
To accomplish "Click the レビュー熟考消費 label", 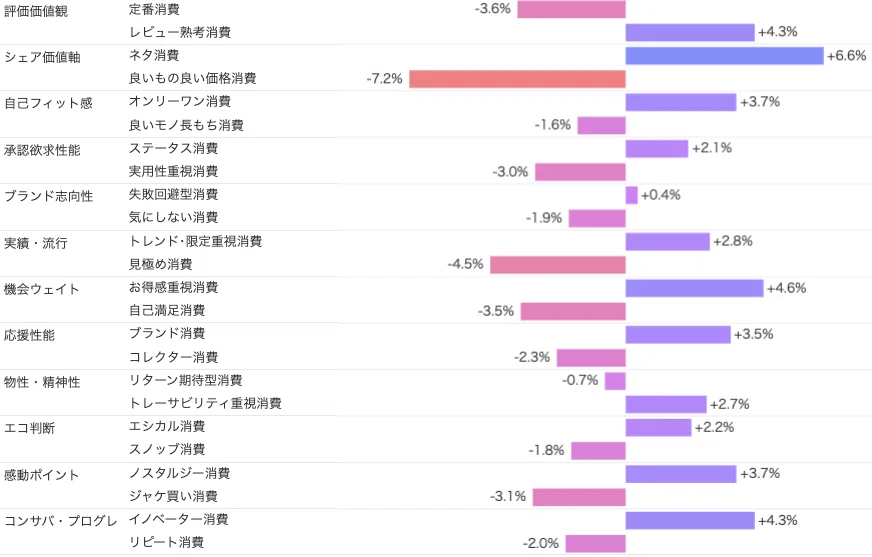I will click(180, 32).
